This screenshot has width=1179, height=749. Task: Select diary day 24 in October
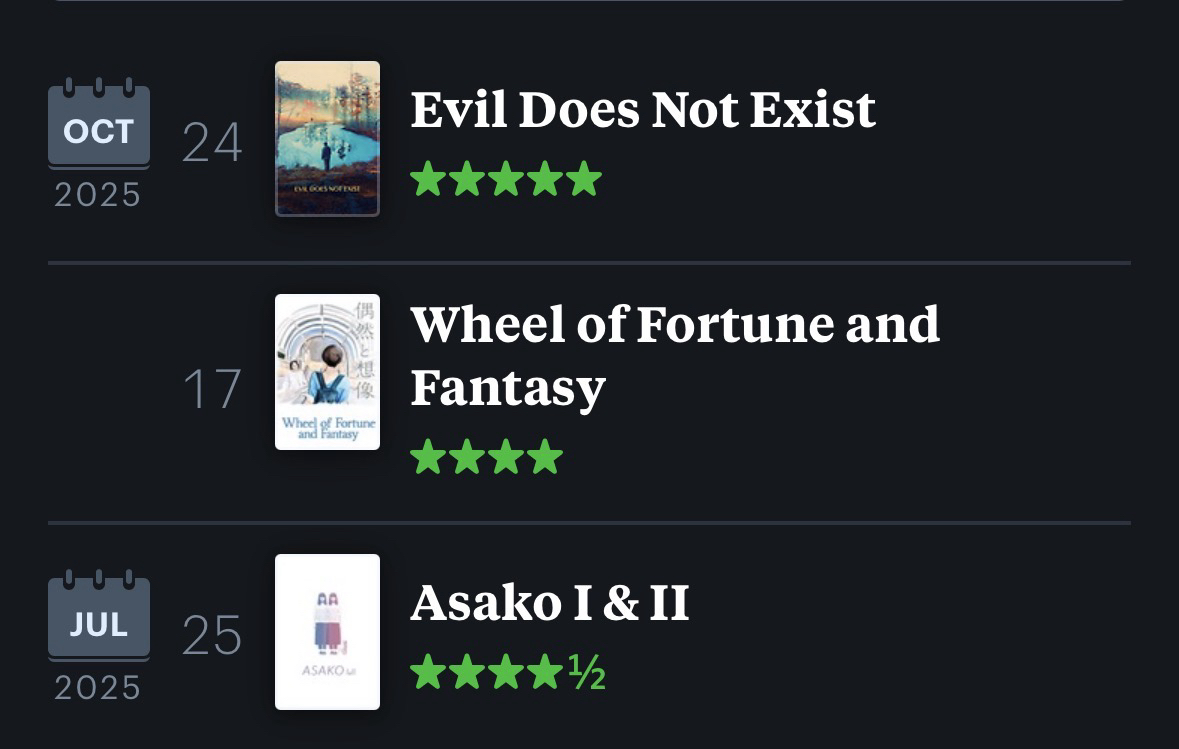(212, 141)
